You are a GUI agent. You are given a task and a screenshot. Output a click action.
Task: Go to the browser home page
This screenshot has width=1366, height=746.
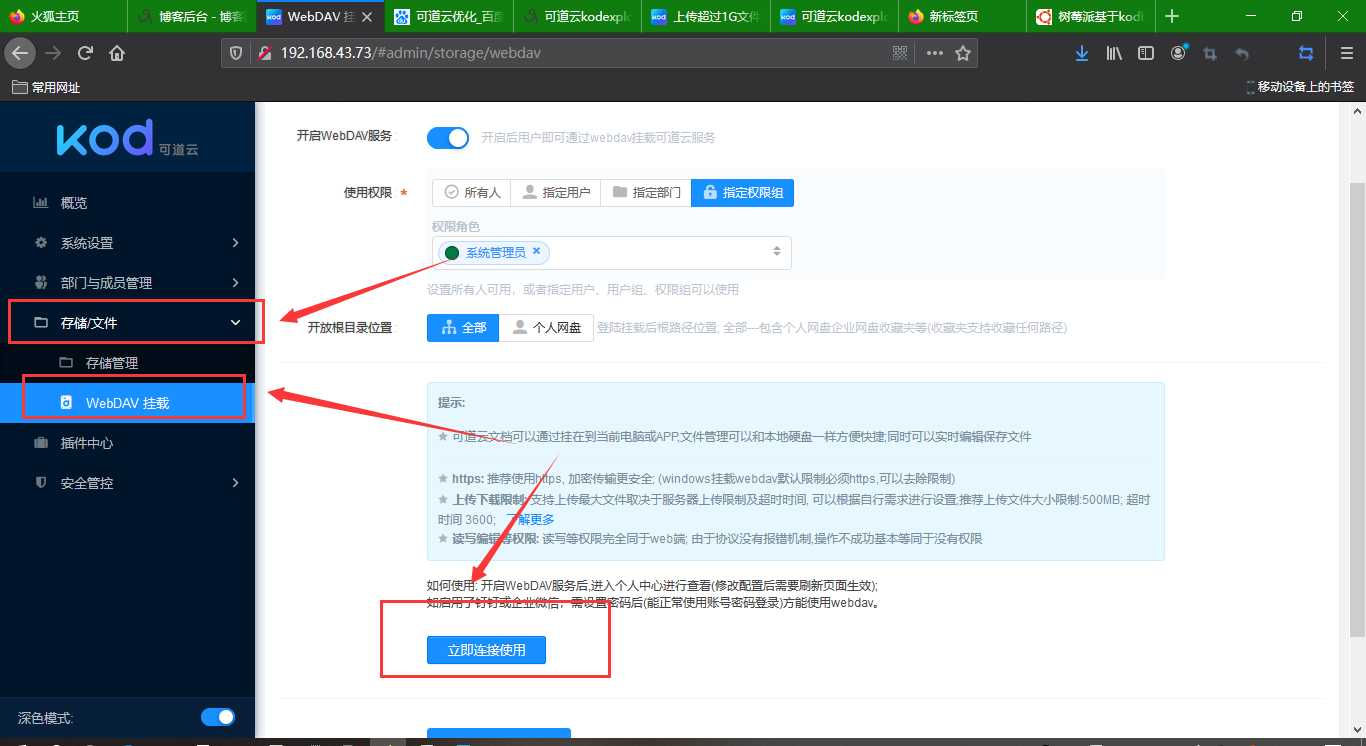tap(117, 53)
